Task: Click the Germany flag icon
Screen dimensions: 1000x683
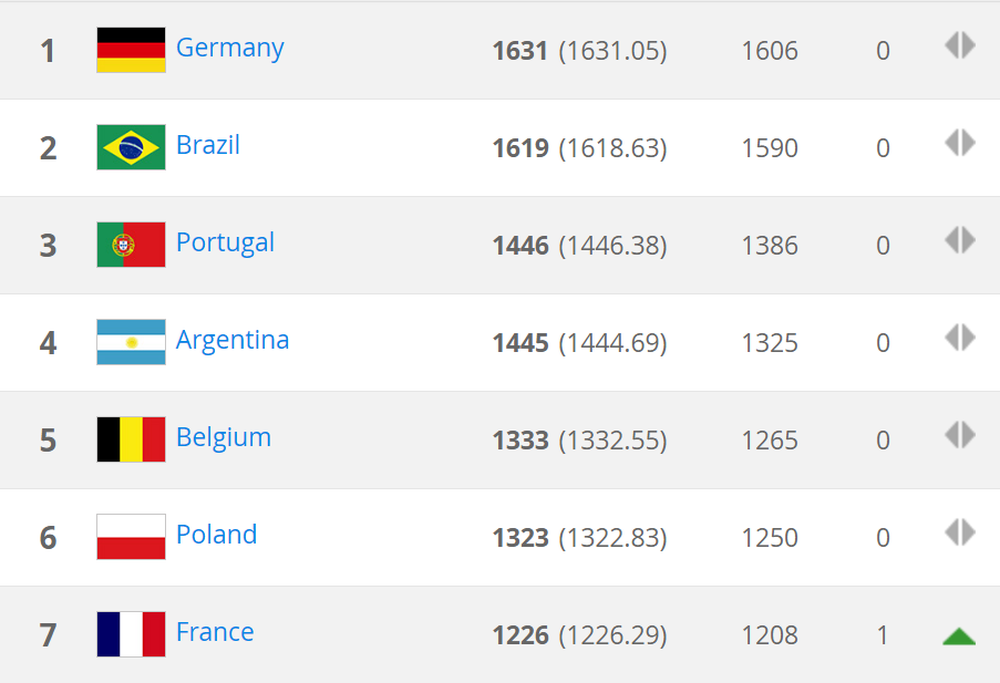Action: point(131,50)
